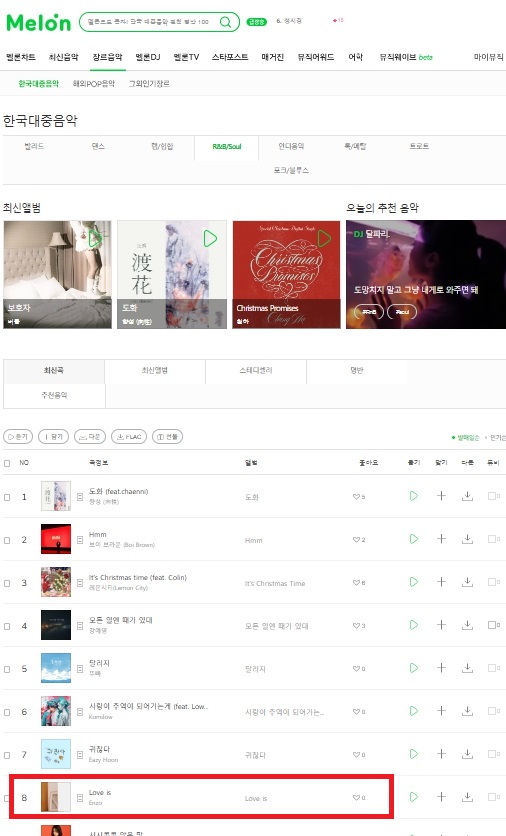Download the It's Christmas time track
Image resolution: width=506 pixels, height=836 pixels.
point(468,582)
